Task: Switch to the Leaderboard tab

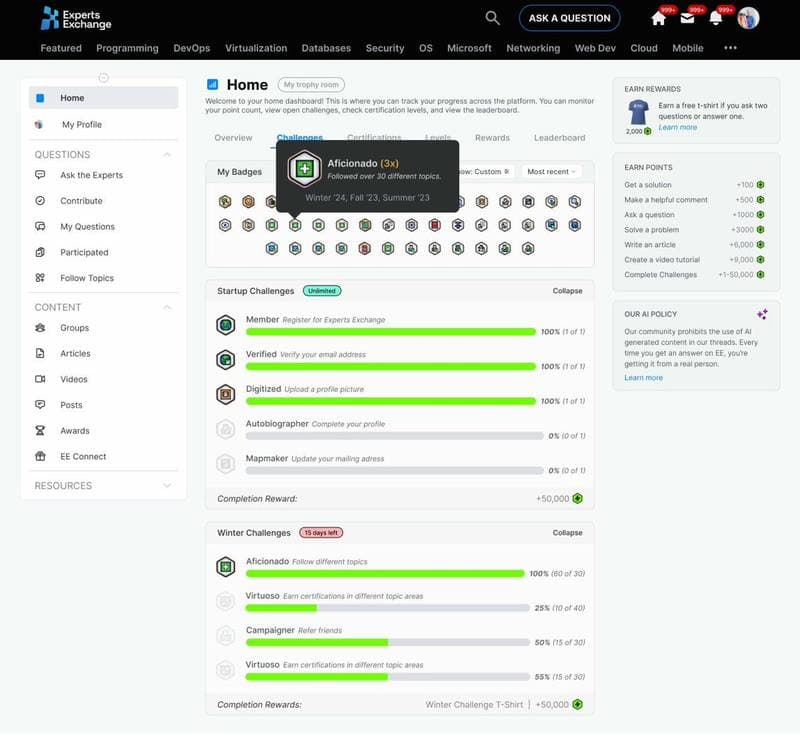Action: [559, 138]
